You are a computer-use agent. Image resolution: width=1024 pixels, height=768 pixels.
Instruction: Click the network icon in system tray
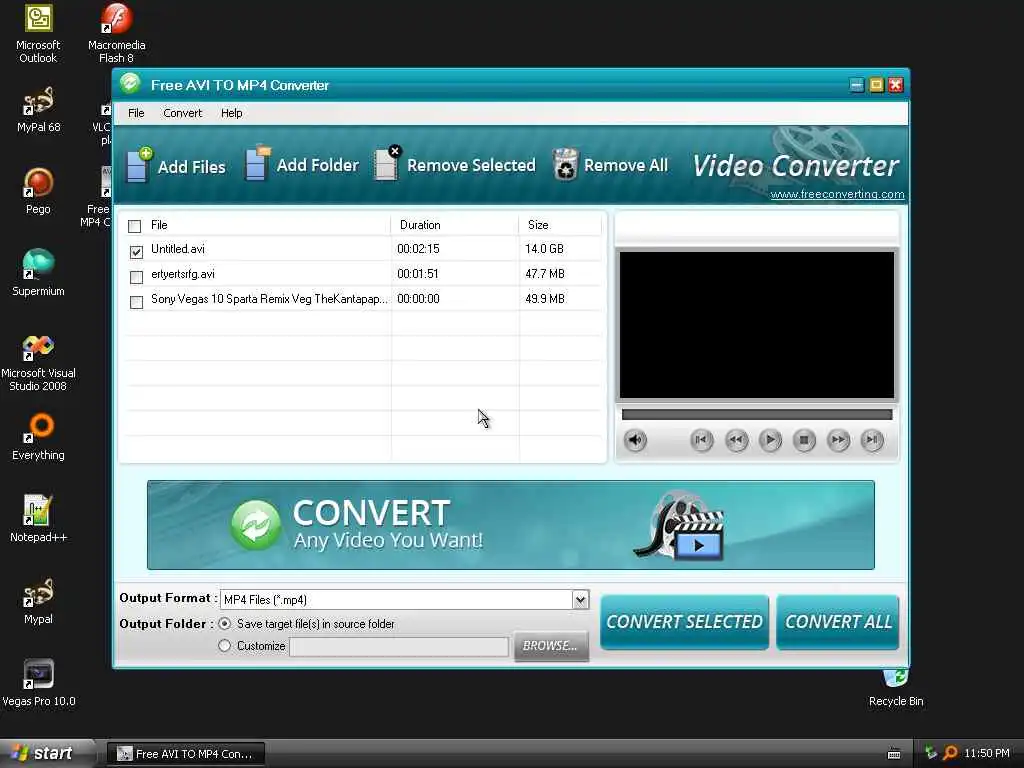click(931, 753)
